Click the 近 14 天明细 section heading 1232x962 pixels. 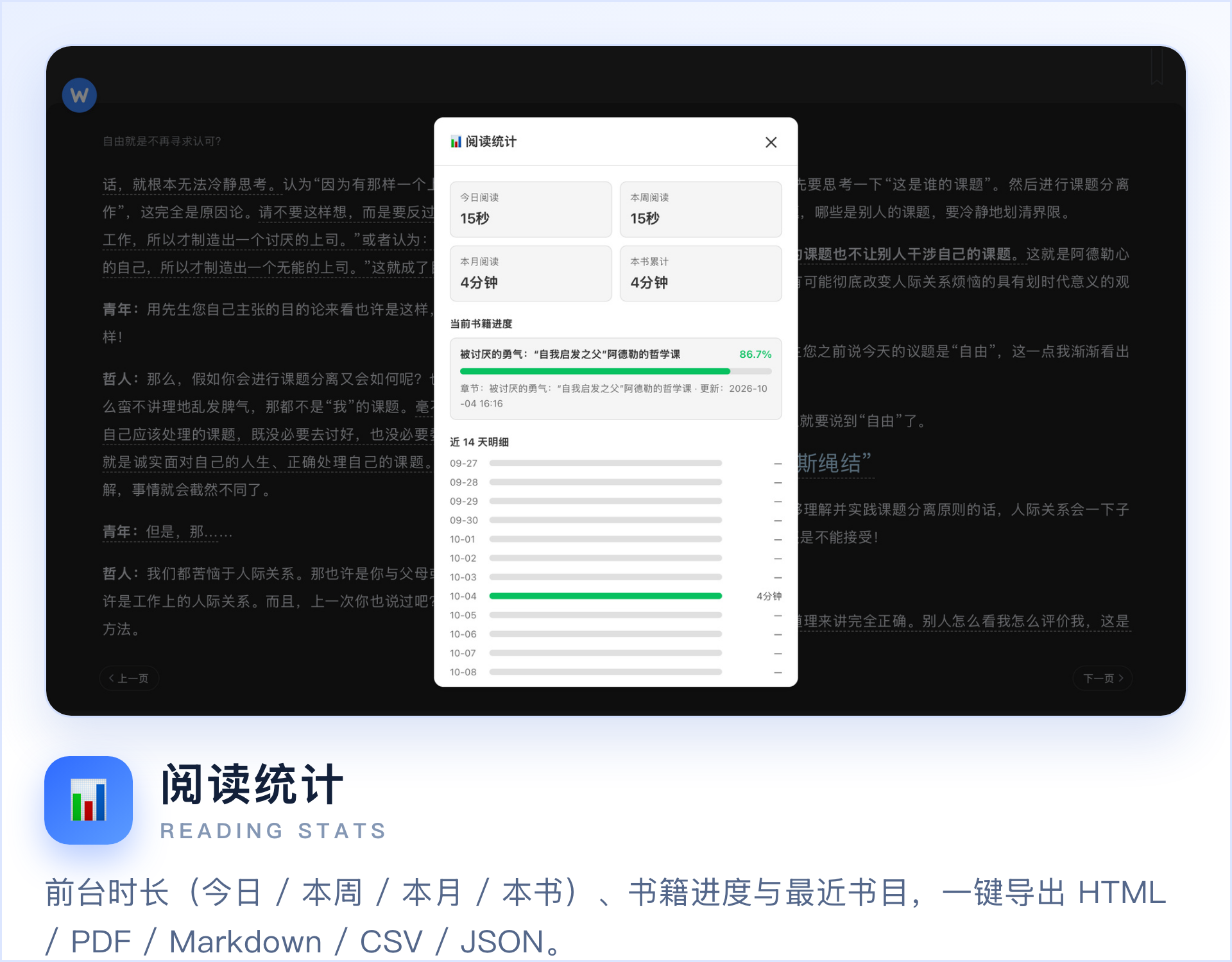[479, 442]
